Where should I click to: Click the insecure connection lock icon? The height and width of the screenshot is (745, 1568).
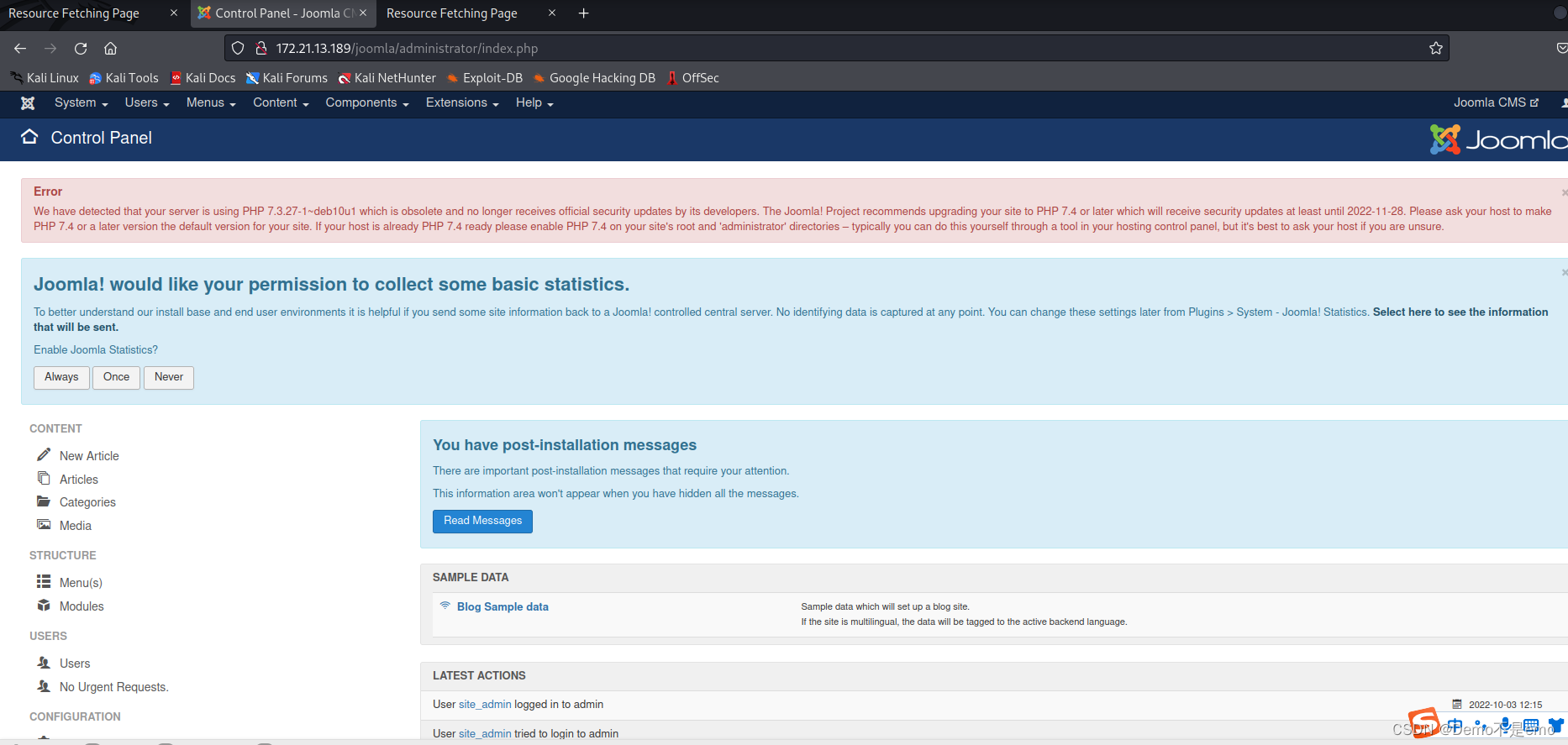tap(261, 48)
